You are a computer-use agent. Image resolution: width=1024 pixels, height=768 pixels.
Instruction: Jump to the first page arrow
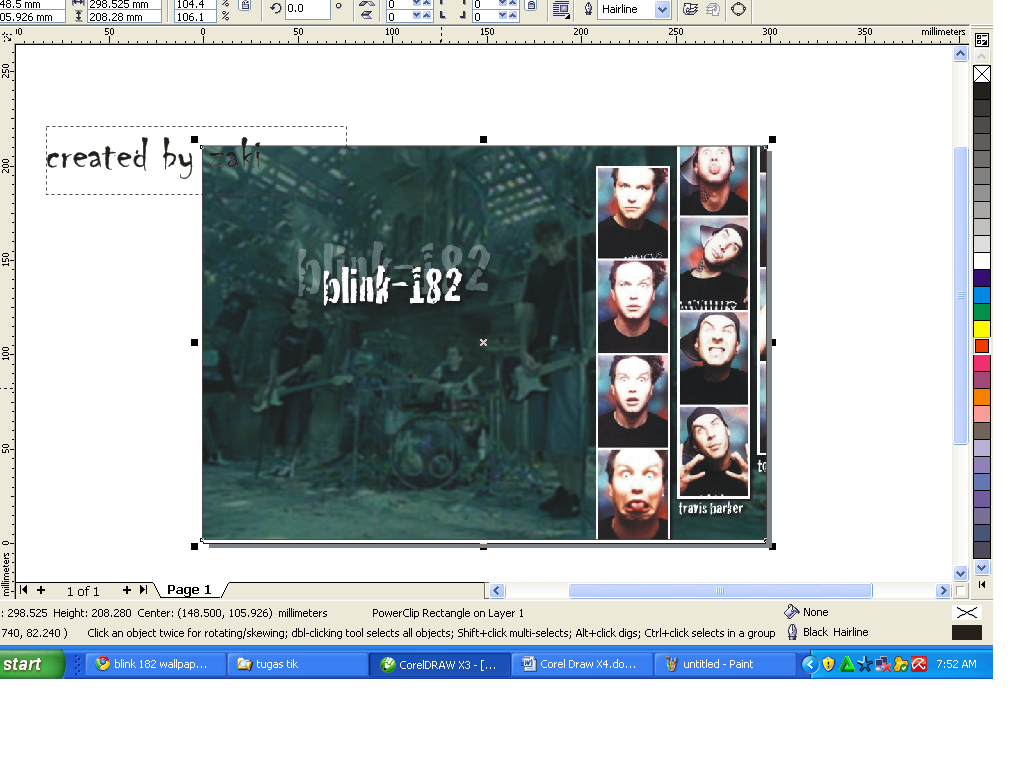24,590
